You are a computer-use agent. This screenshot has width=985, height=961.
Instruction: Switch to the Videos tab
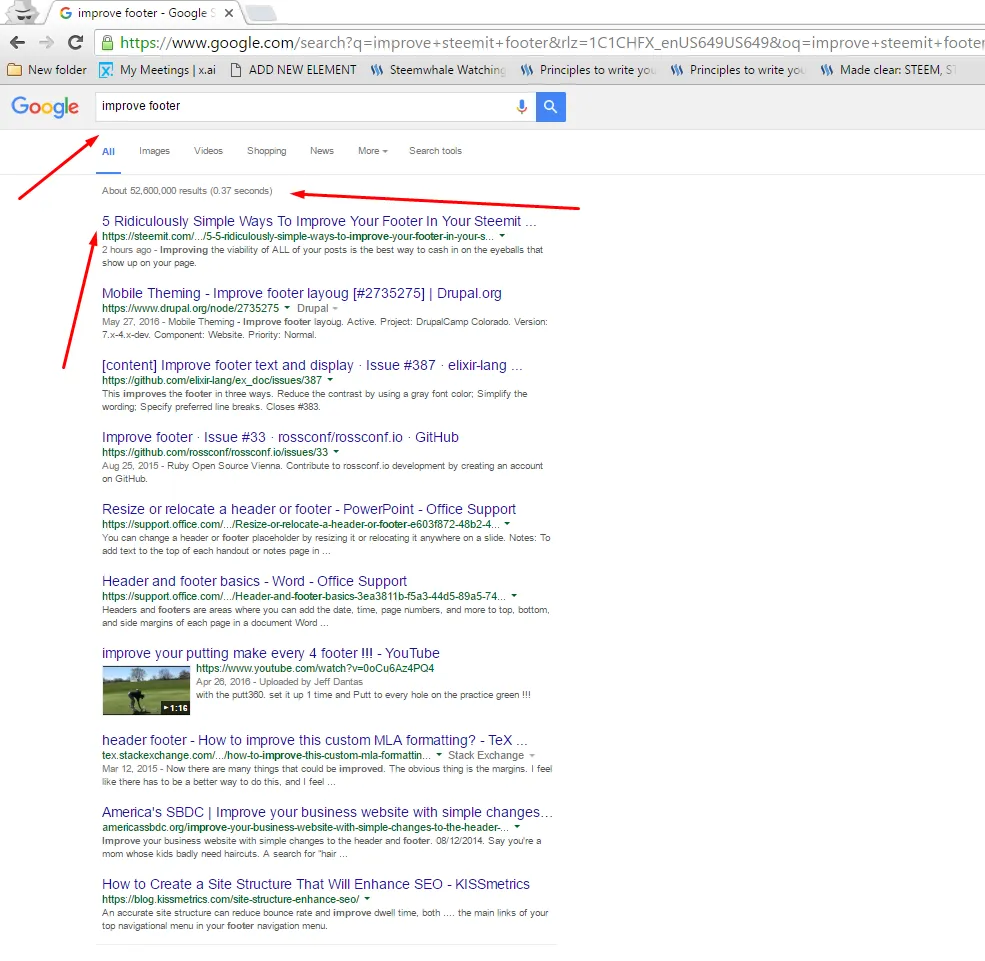coord(208,151)
